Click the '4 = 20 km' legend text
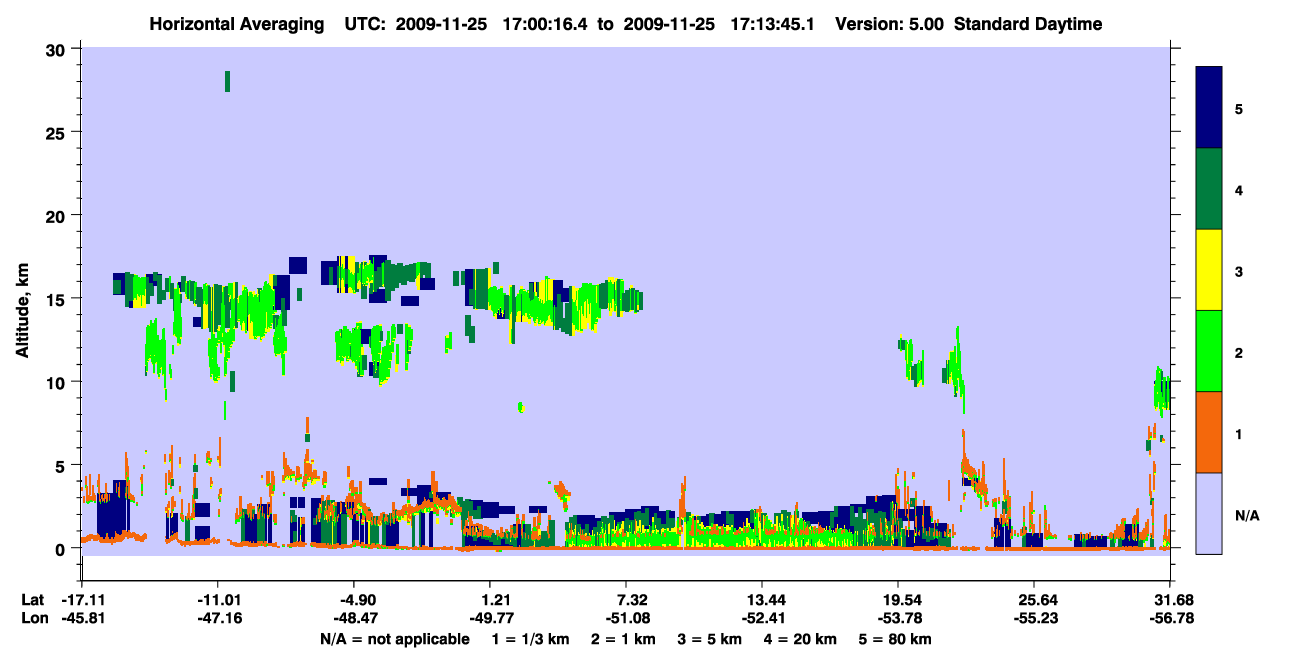The height and width of the screenshot is (667, 1300). pyautogui.click(x=803, y=638)
